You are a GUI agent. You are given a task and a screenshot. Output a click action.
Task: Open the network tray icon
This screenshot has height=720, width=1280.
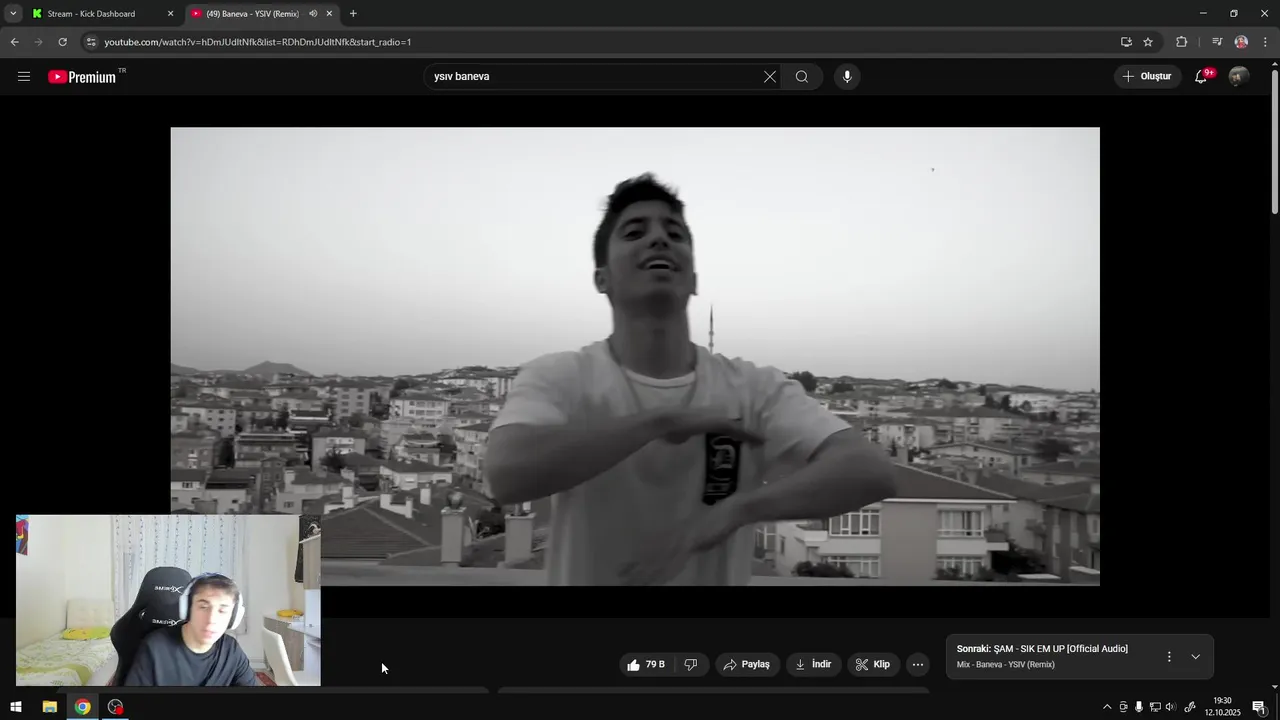coord(1155,707)
